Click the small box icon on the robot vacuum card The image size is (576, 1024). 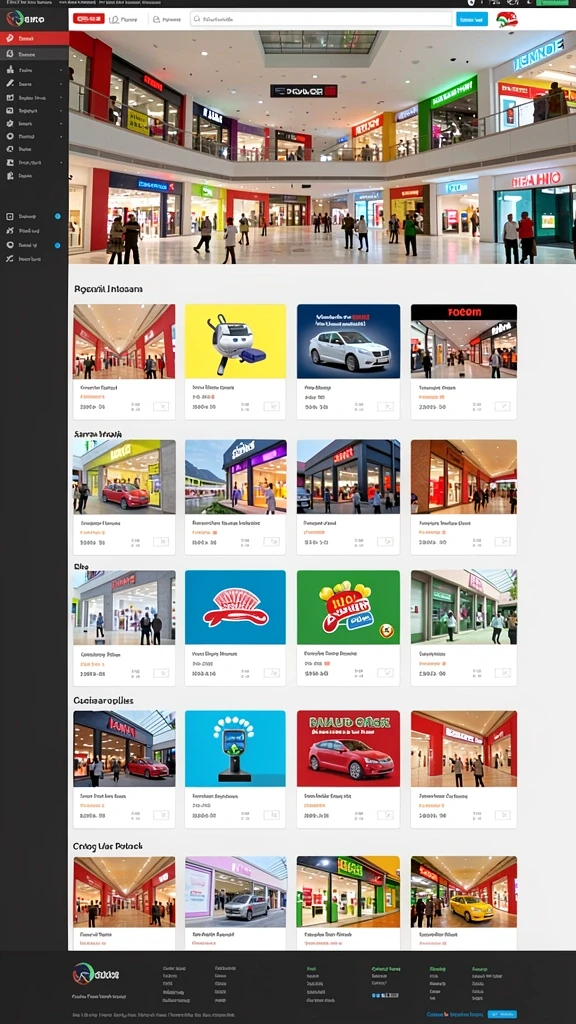[272, 406]
